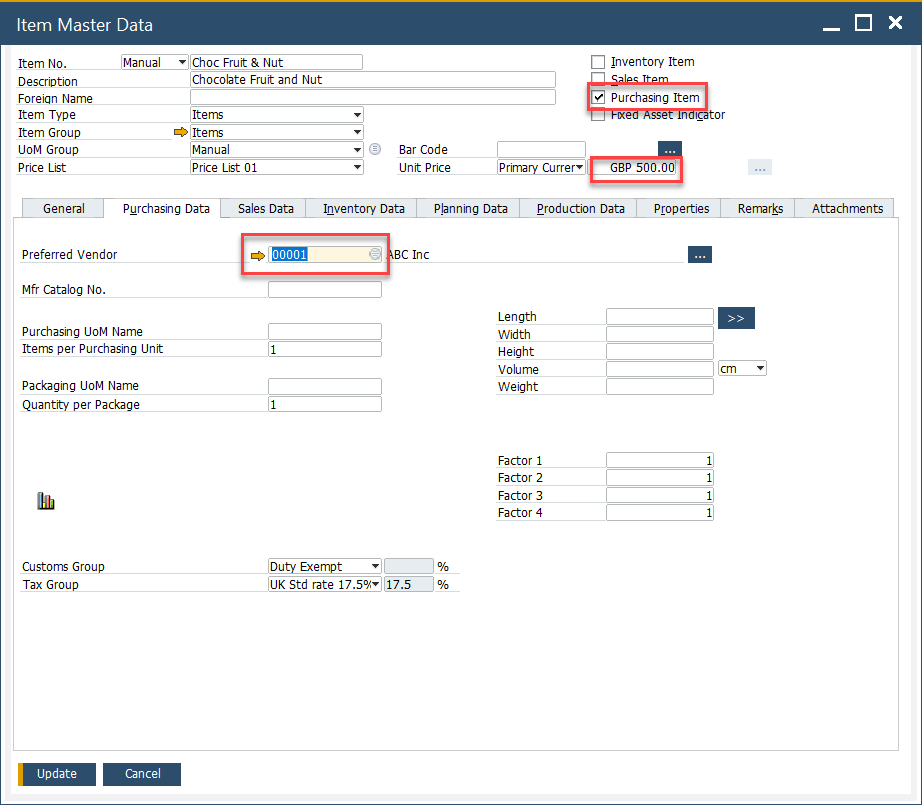The image size is (922, 805).
Task: Open the Customs Group Duty Exempt dropdown
Action: point(375,567)
